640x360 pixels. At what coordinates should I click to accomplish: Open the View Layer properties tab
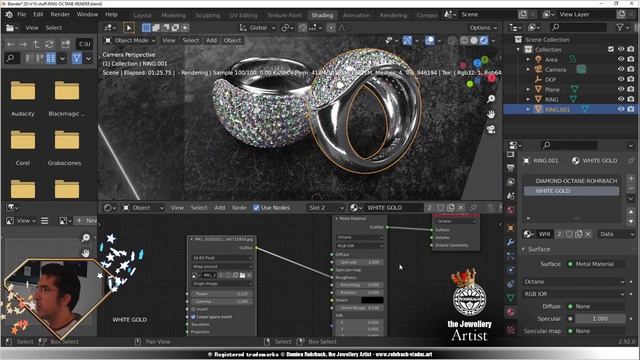point(511,182)
